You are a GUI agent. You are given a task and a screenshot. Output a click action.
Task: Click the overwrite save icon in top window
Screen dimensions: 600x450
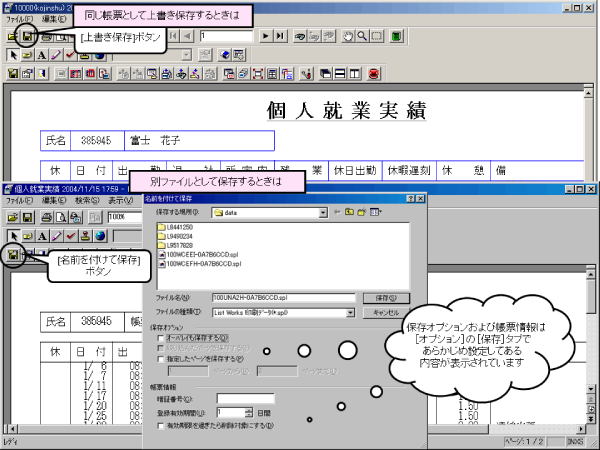(x=27, y=36)
